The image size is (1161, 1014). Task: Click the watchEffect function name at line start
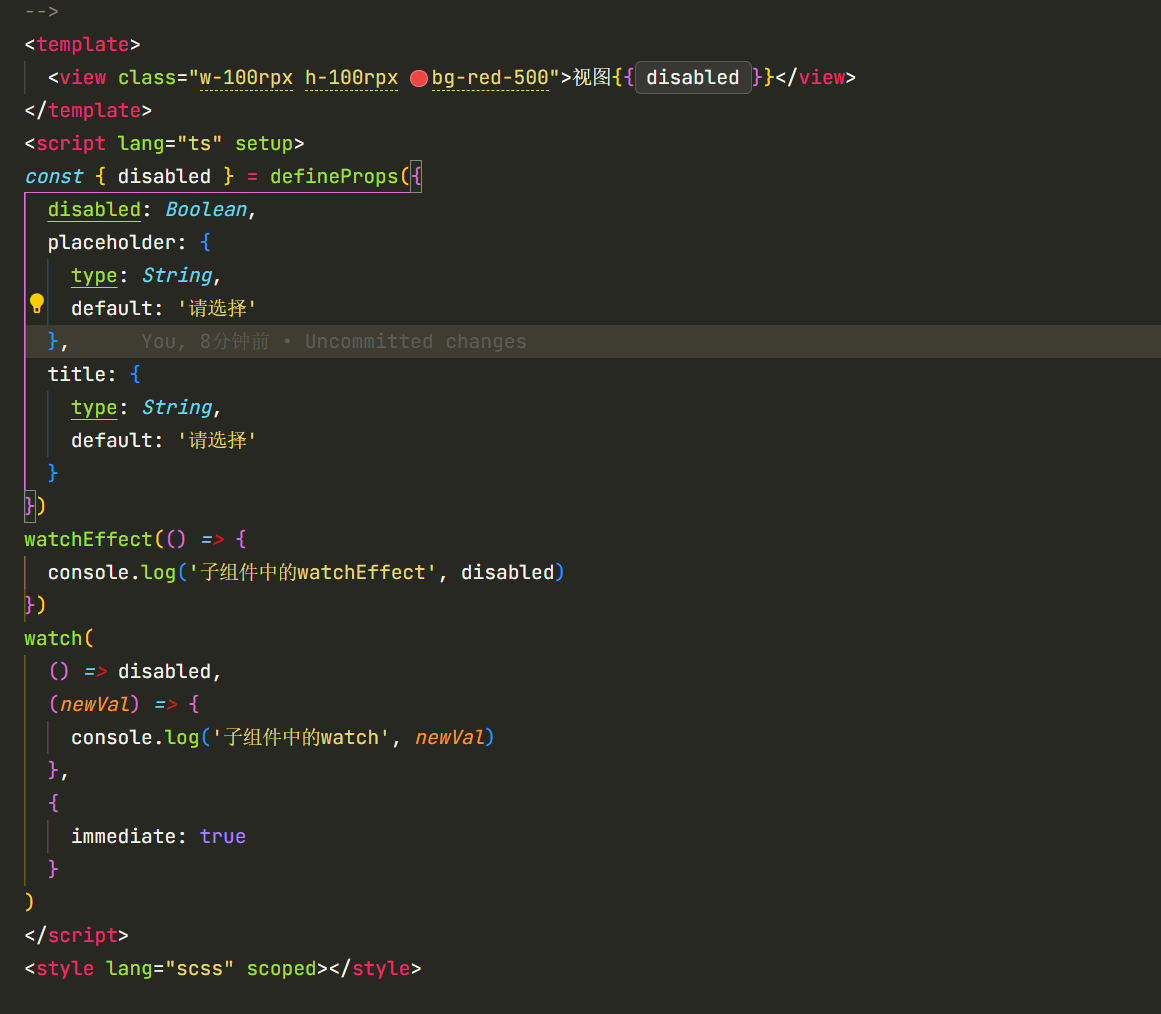point(88,540)
